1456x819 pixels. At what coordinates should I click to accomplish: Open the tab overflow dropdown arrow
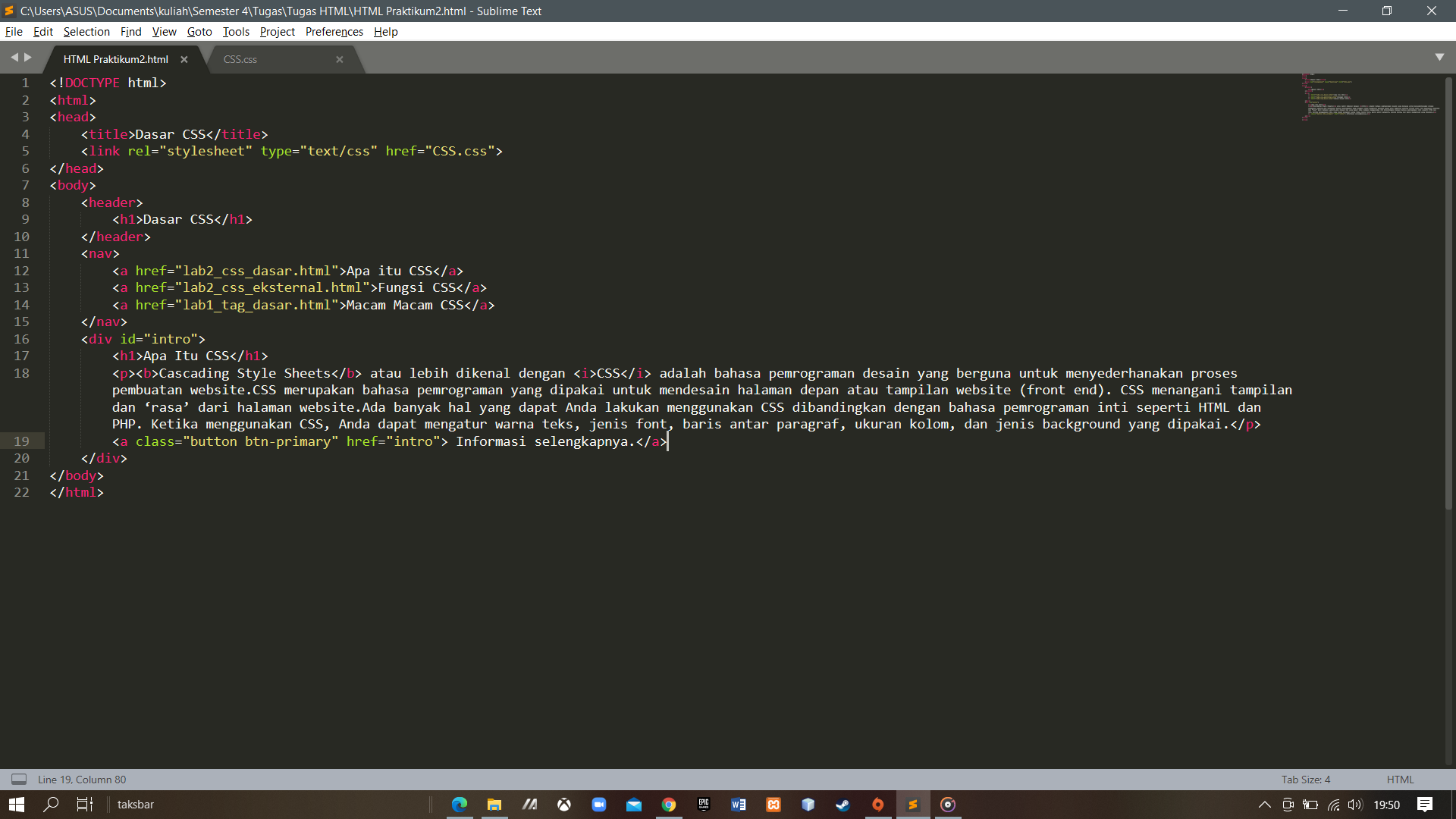1440,56
